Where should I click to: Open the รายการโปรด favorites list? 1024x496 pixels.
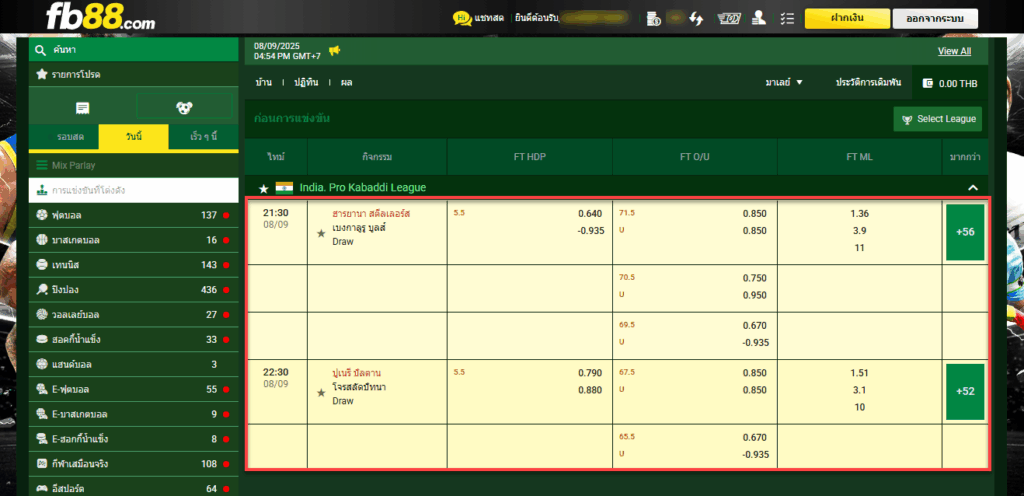(x=133, y=75)
